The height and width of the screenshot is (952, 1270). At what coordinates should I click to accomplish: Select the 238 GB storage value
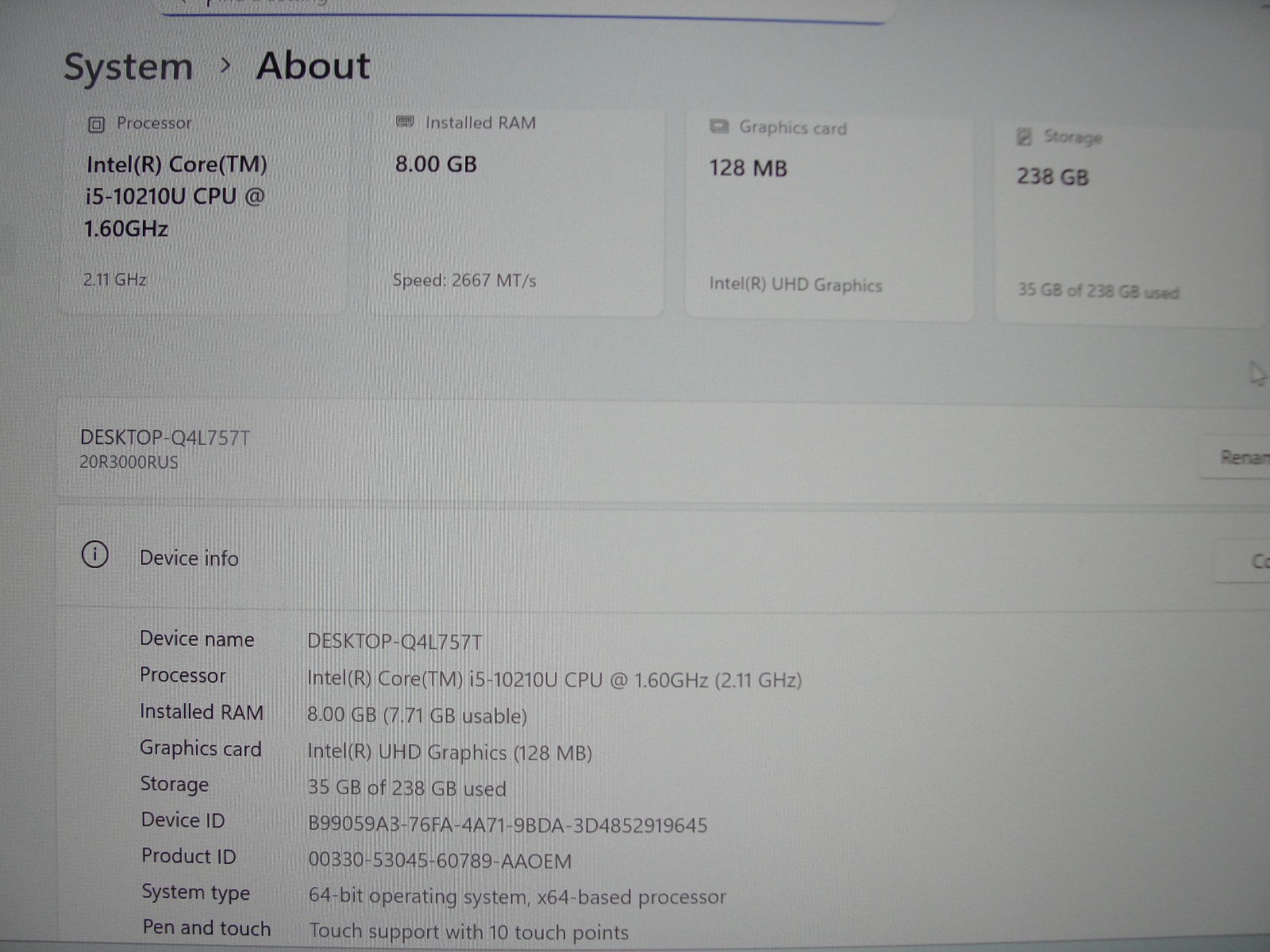coord(1053,176)
